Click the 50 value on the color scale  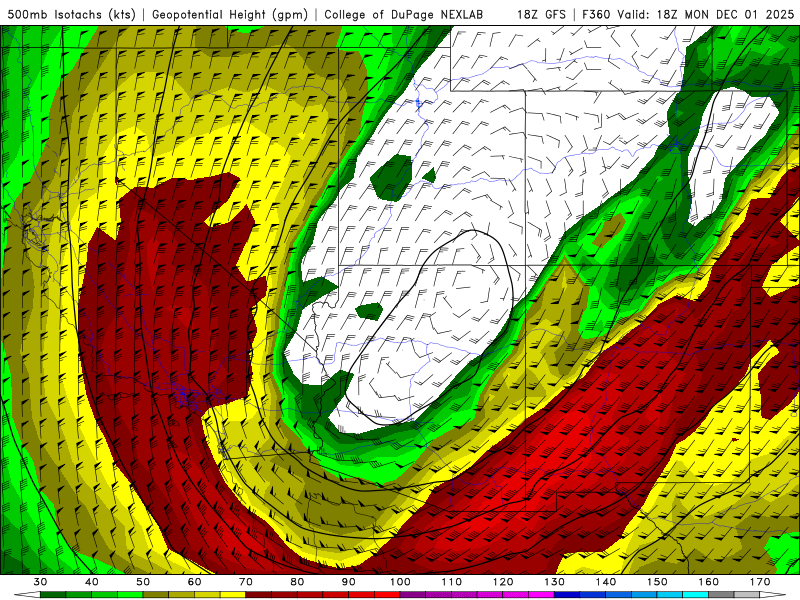tap(143, 582)
